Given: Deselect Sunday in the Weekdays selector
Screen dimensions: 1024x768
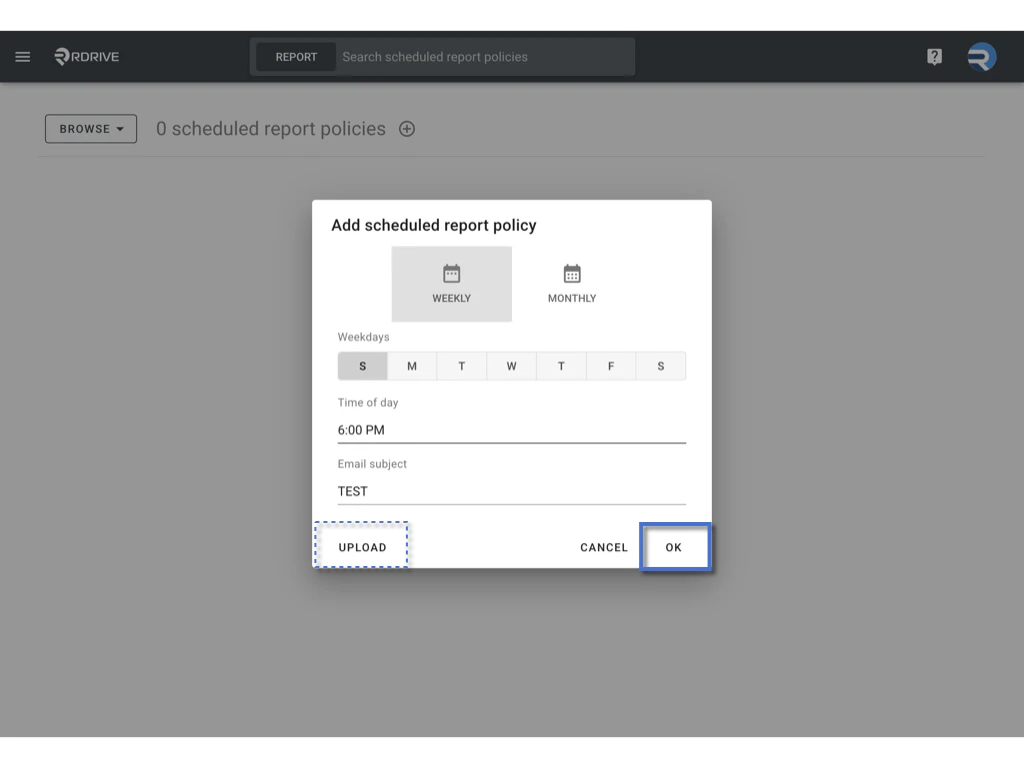Looking at the screenshot, I should point(362,365).
